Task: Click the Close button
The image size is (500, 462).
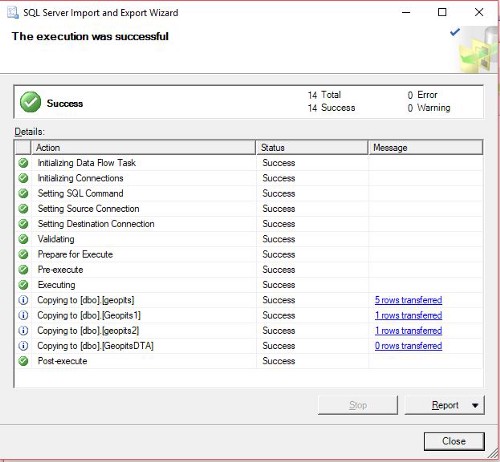Action: coord(454,441)
